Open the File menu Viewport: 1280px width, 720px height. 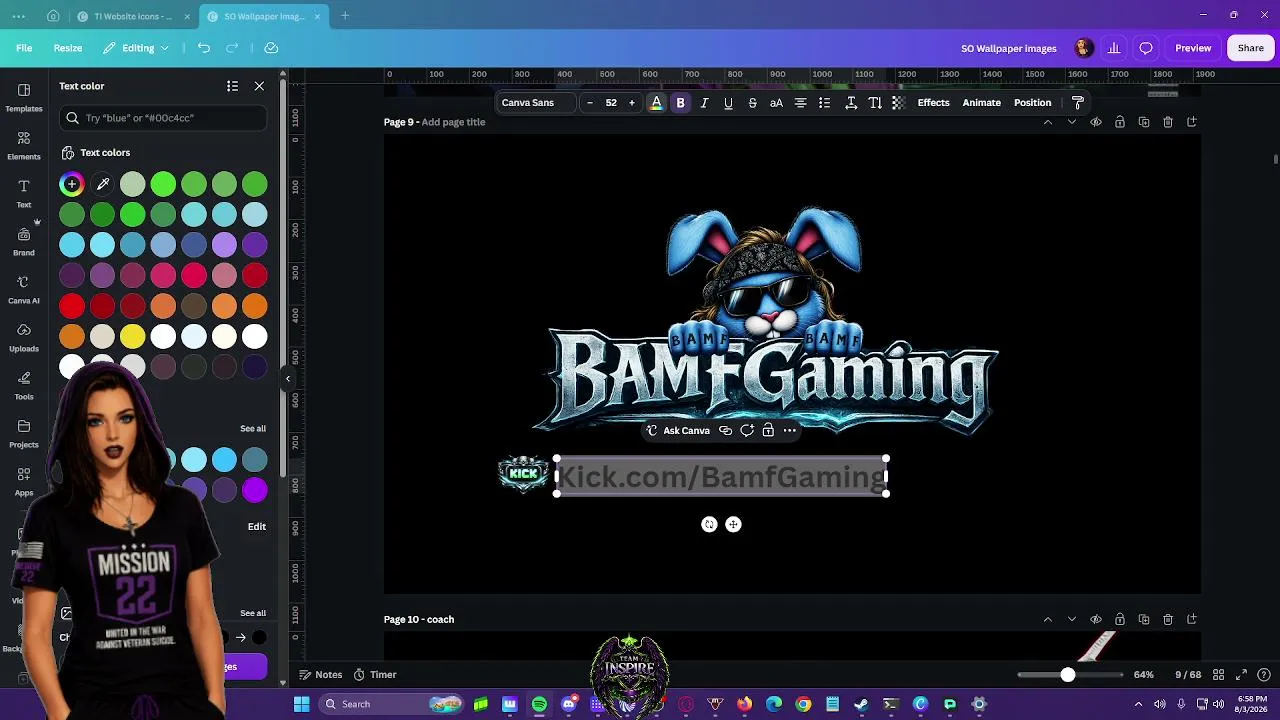pyautogui.click(x=24, y=48)
